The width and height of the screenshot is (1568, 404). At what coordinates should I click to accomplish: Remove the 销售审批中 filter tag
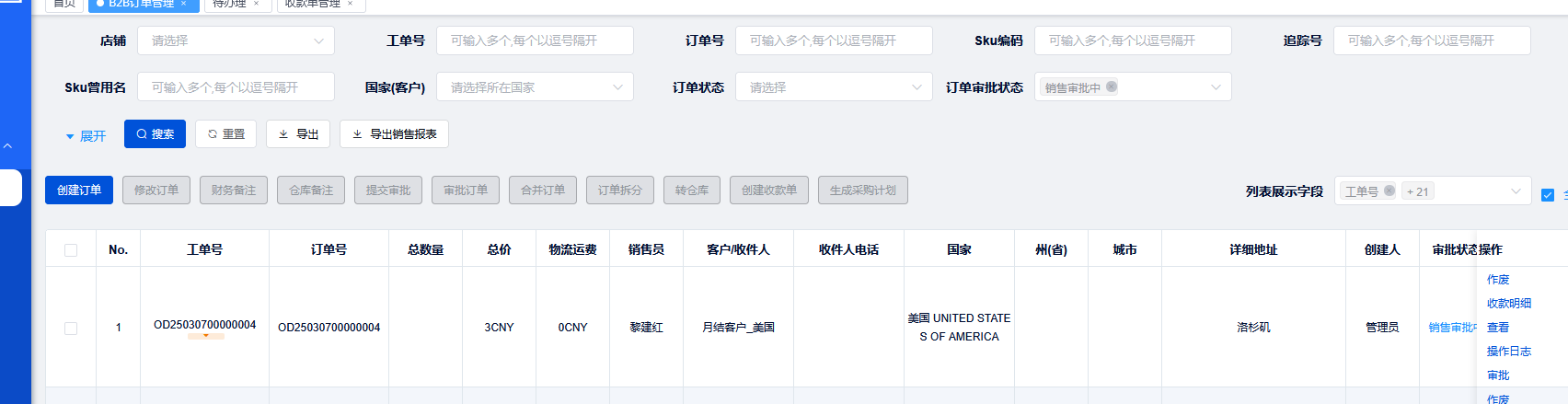(1112, 87)
